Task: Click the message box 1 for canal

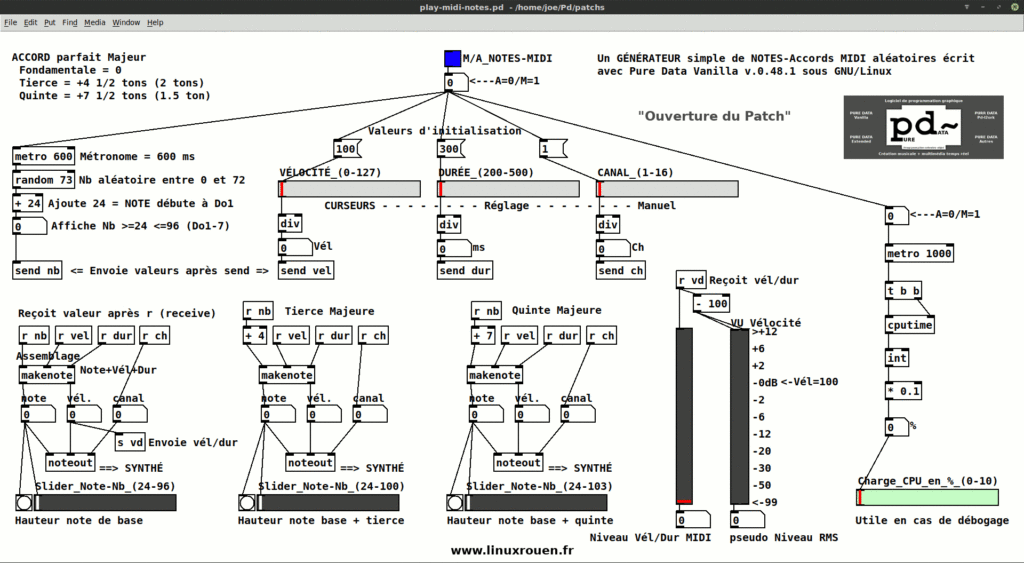Action: 552,149
